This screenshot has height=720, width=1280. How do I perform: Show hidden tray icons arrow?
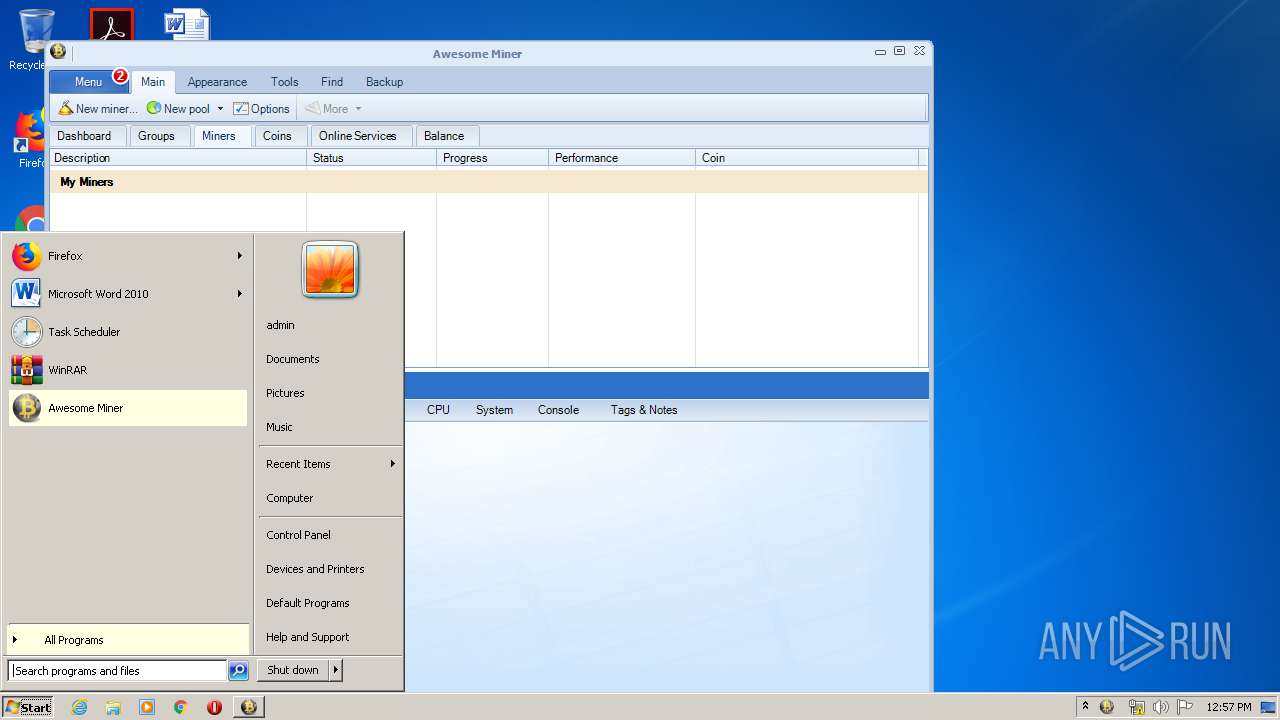click(1085, 707)
